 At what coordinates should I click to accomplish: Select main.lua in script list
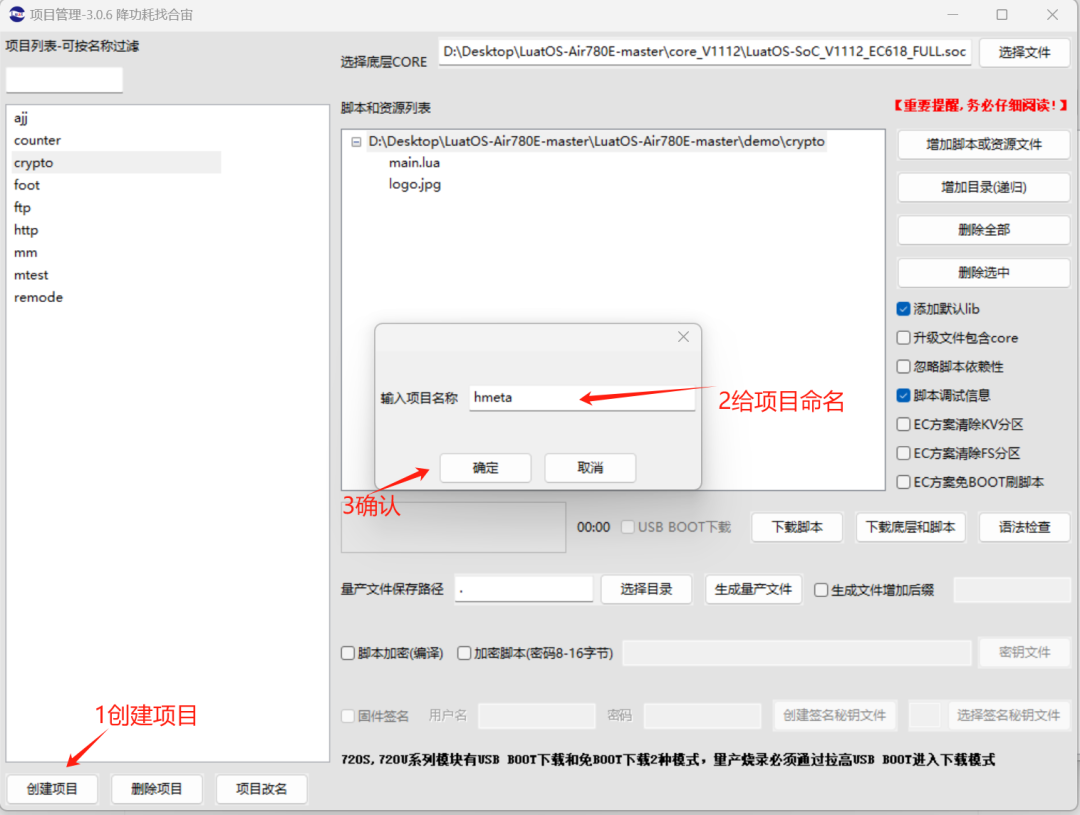pyautogui.click(x=414, y=163)
